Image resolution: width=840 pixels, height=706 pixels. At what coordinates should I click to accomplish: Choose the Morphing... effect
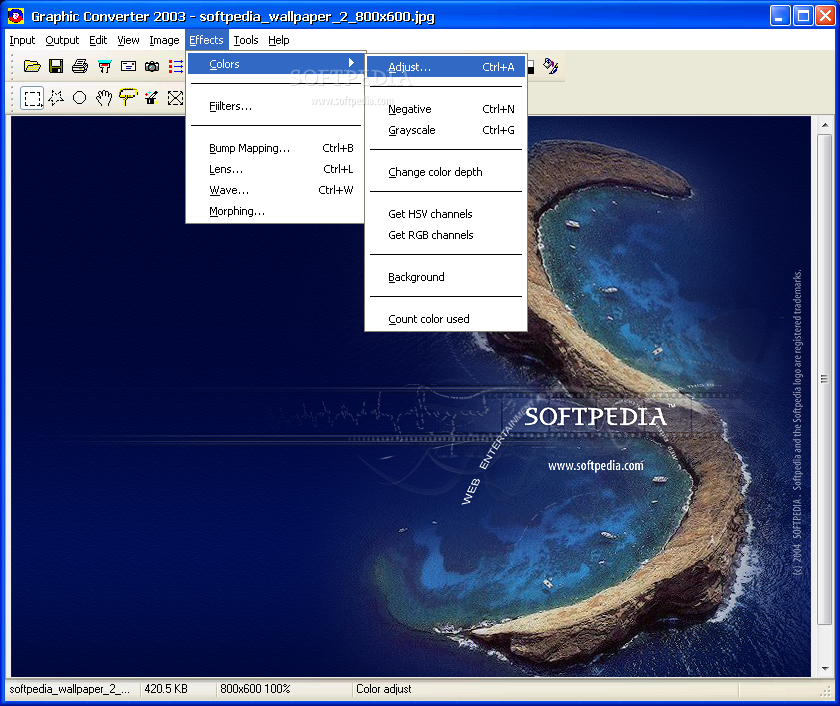[x=274, y=211]
